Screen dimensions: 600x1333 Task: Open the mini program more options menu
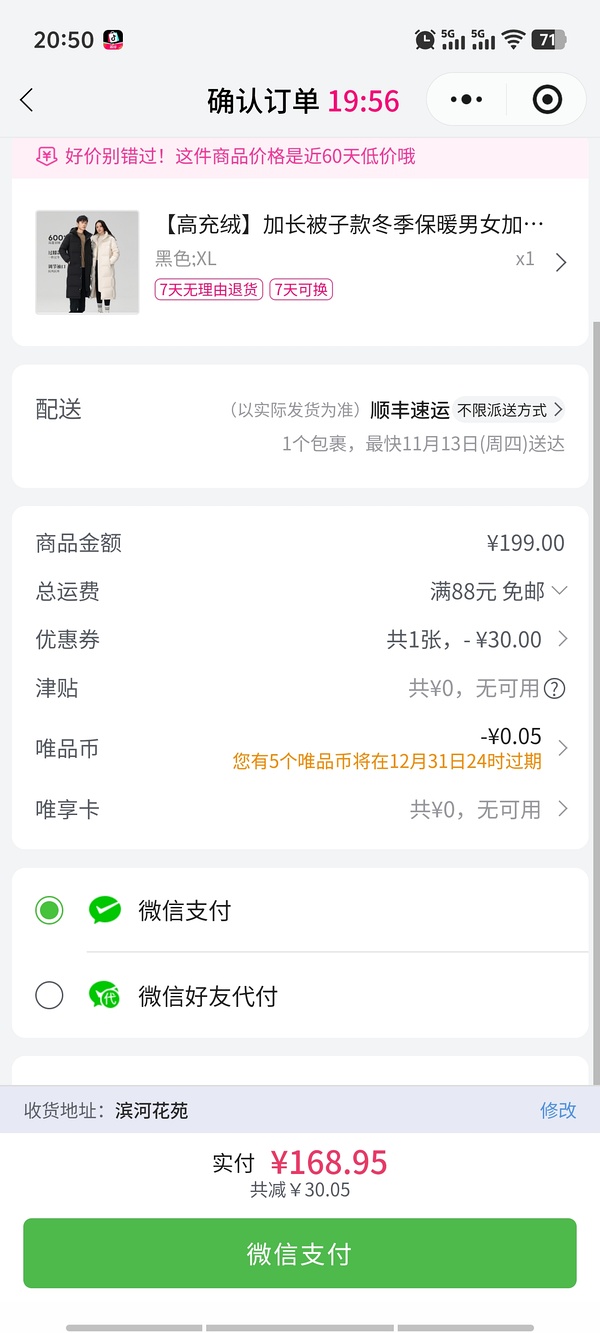click(464, 100)
